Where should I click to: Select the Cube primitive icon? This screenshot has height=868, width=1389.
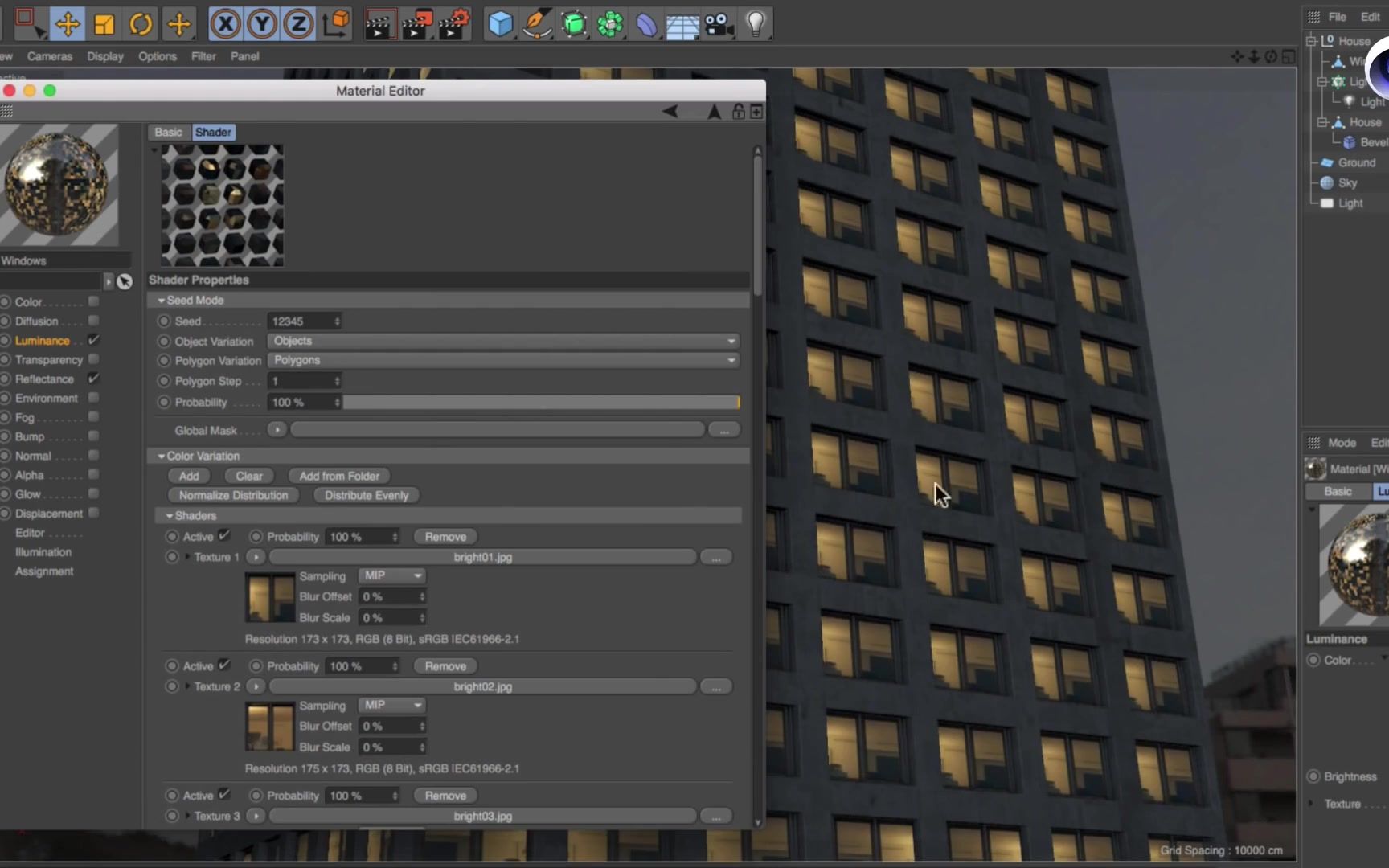[500, 24]
